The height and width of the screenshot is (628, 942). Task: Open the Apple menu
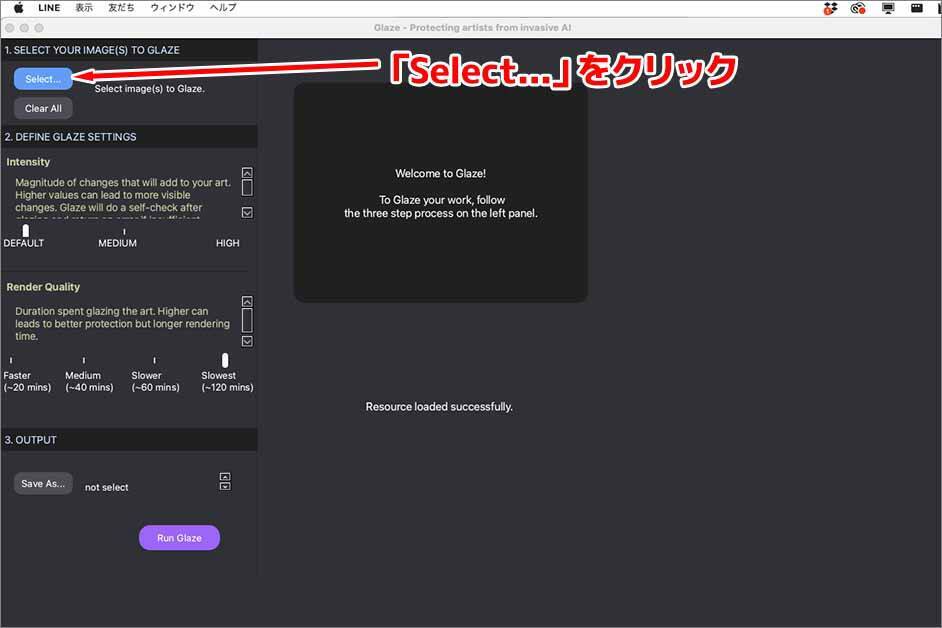coord(19,8)
